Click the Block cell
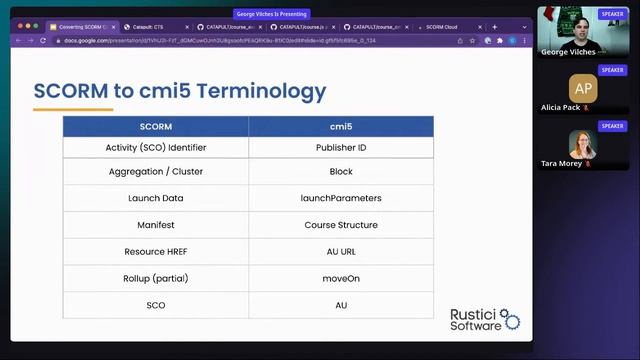The height and width of the screenshot is (360, 640). coord(341,171)
